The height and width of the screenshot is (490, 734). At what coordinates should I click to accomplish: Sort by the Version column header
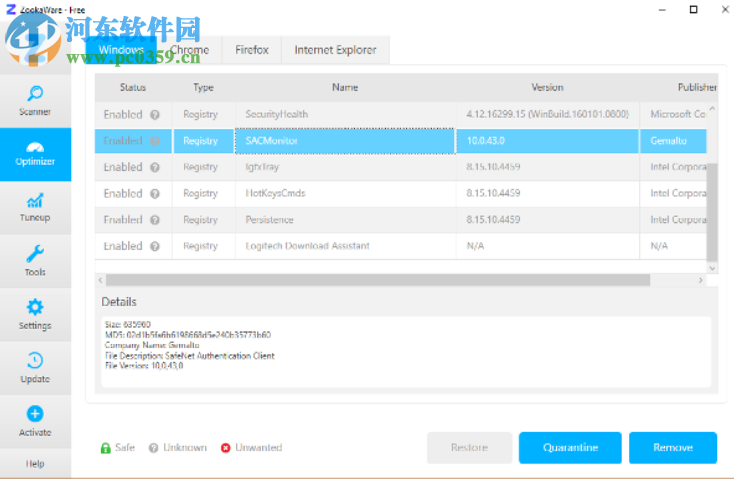click(547, 88)
